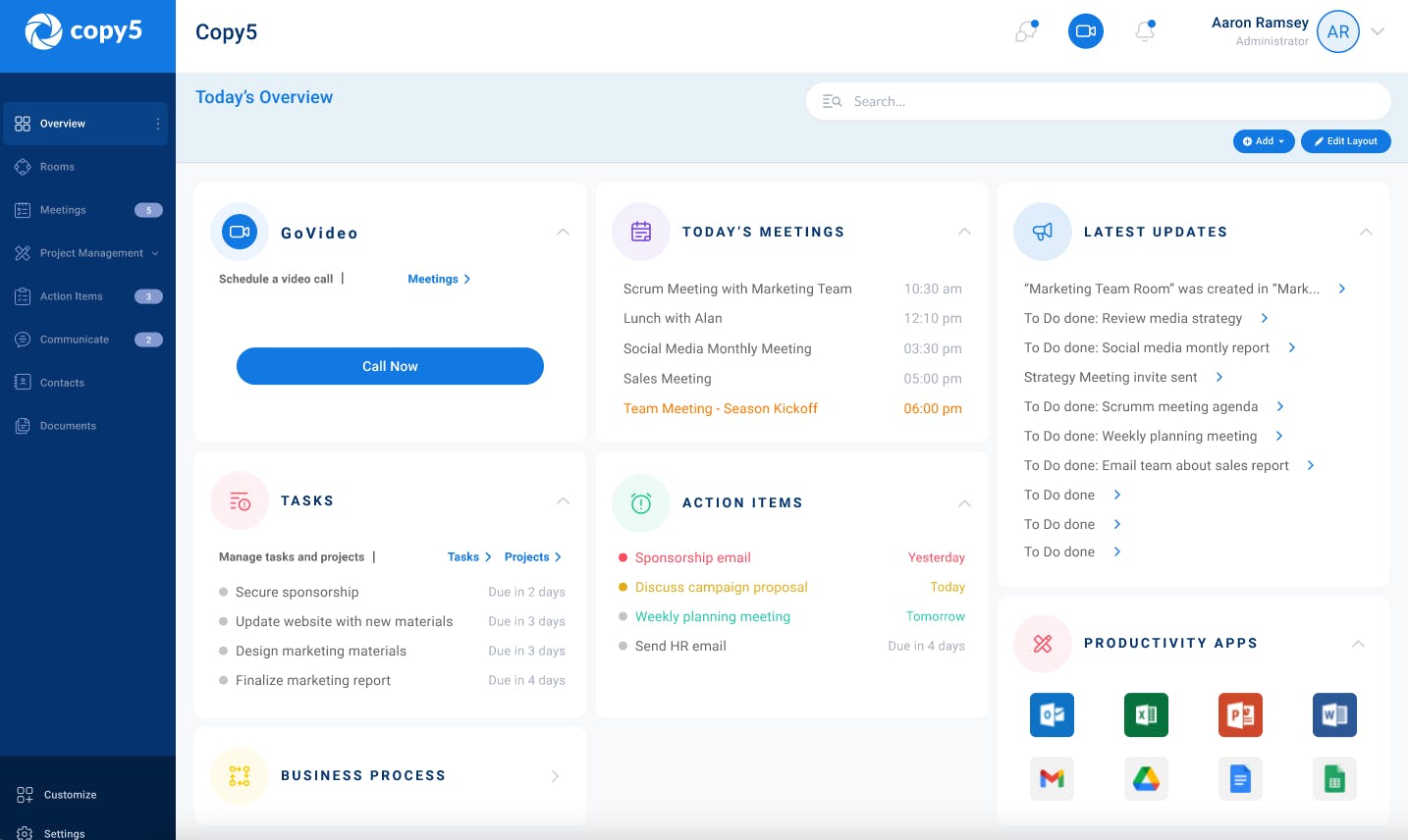Open the Tasks link
Viewport: 1408px width, 840px height.
pos(469,556)
